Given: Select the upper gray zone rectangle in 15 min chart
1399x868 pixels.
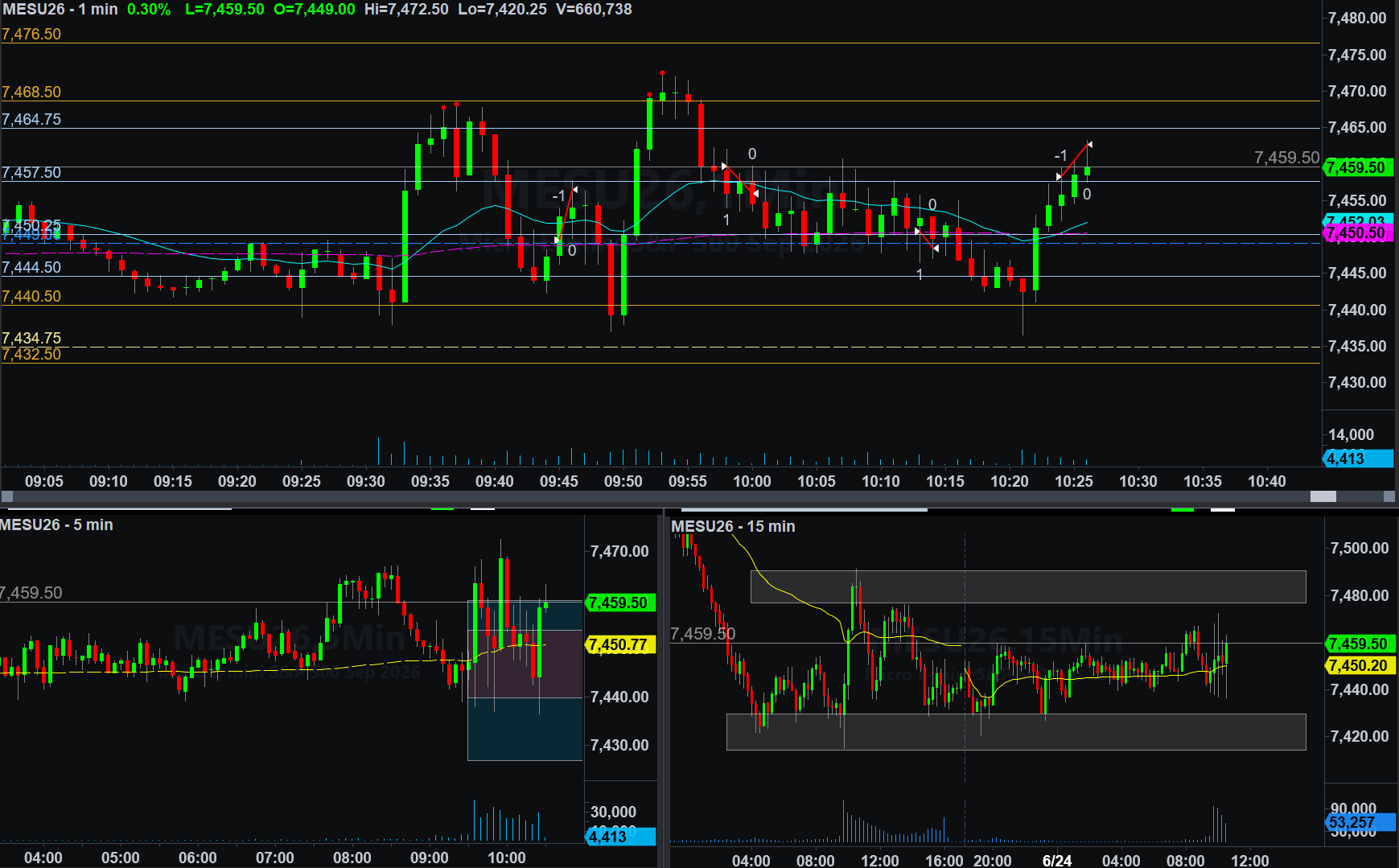Looking at the screenshot, I should (x=1028, y=586).
